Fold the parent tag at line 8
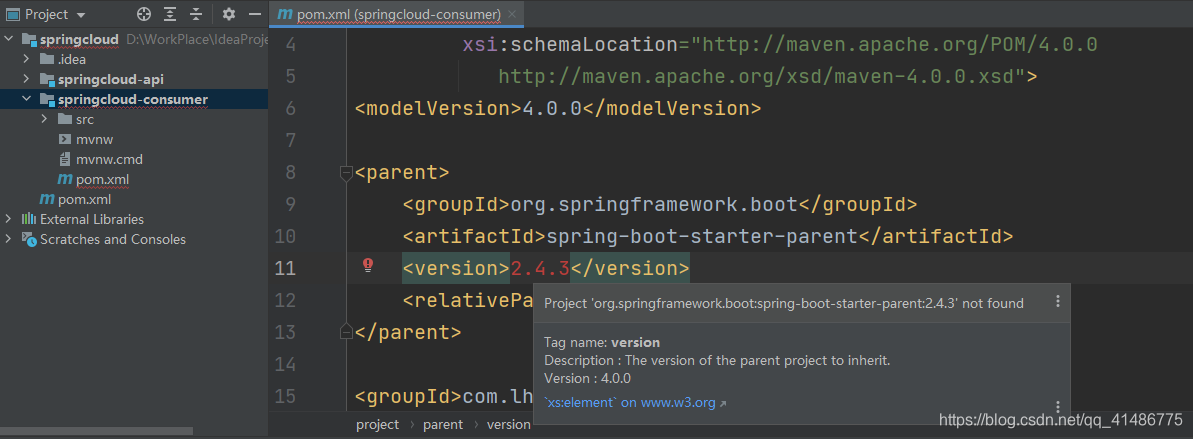 click(345, 173)
